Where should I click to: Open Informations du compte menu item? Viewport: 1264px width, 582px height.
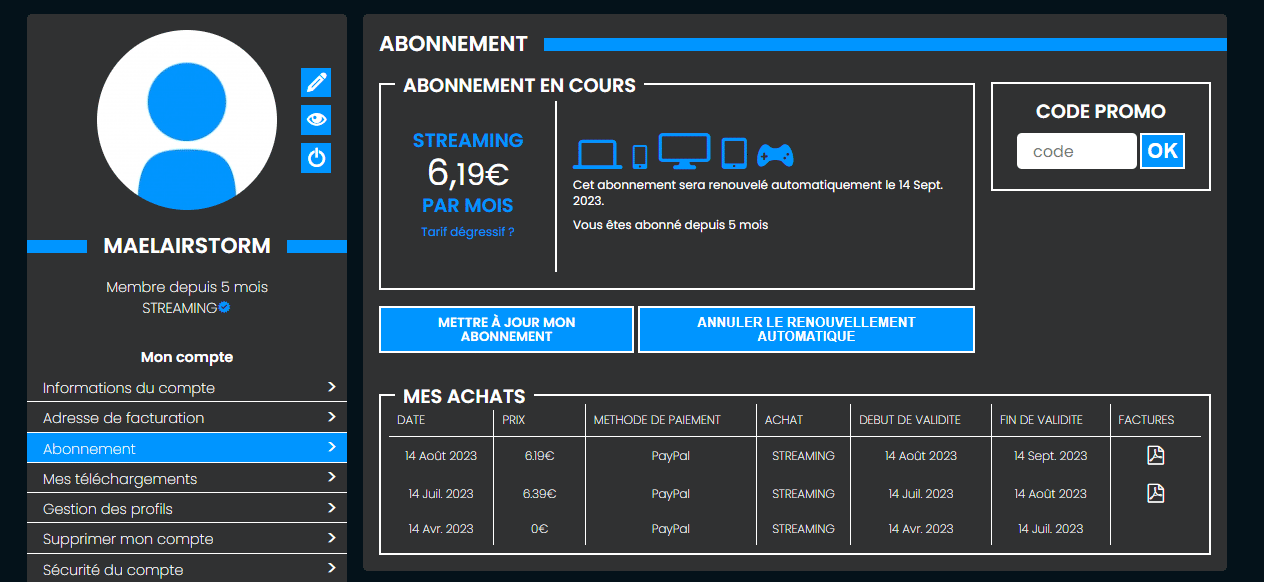187,387
